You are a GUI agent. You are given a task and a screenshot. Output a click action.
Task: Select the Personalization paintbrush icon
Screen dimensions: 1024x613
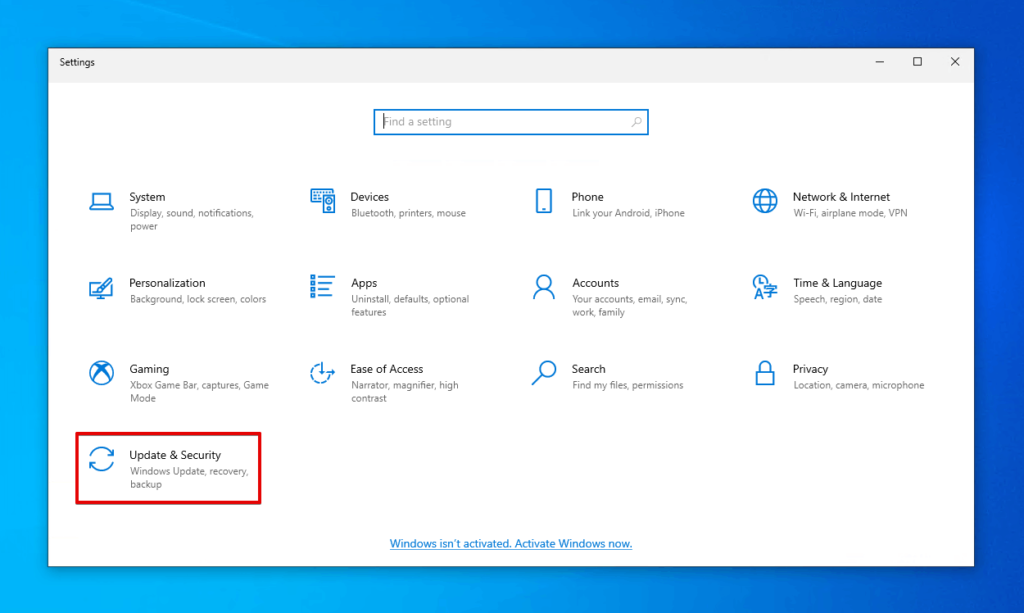[101, 288]
